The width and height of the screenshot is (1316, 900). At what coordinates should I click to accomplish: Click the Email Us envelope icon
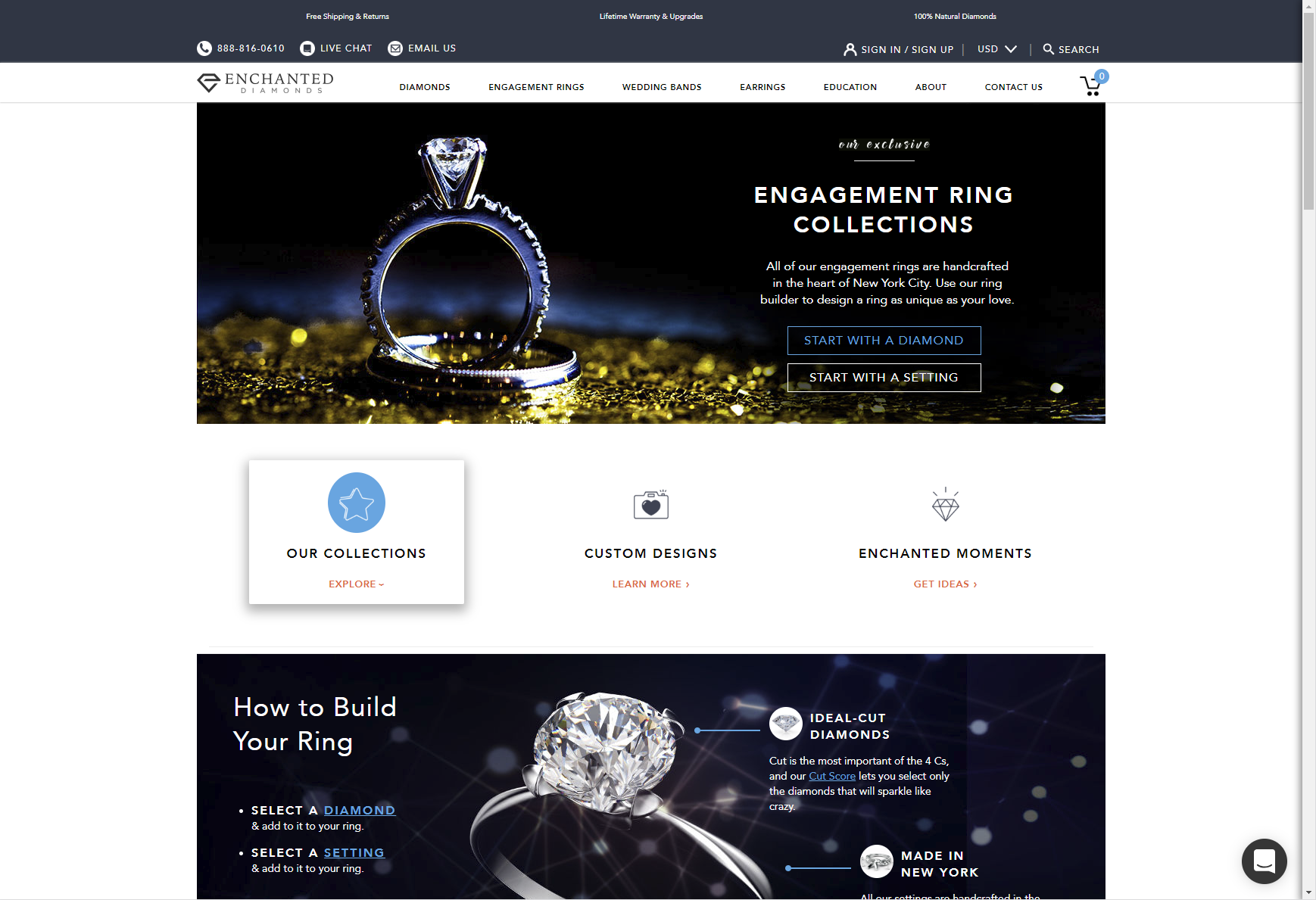395,48
